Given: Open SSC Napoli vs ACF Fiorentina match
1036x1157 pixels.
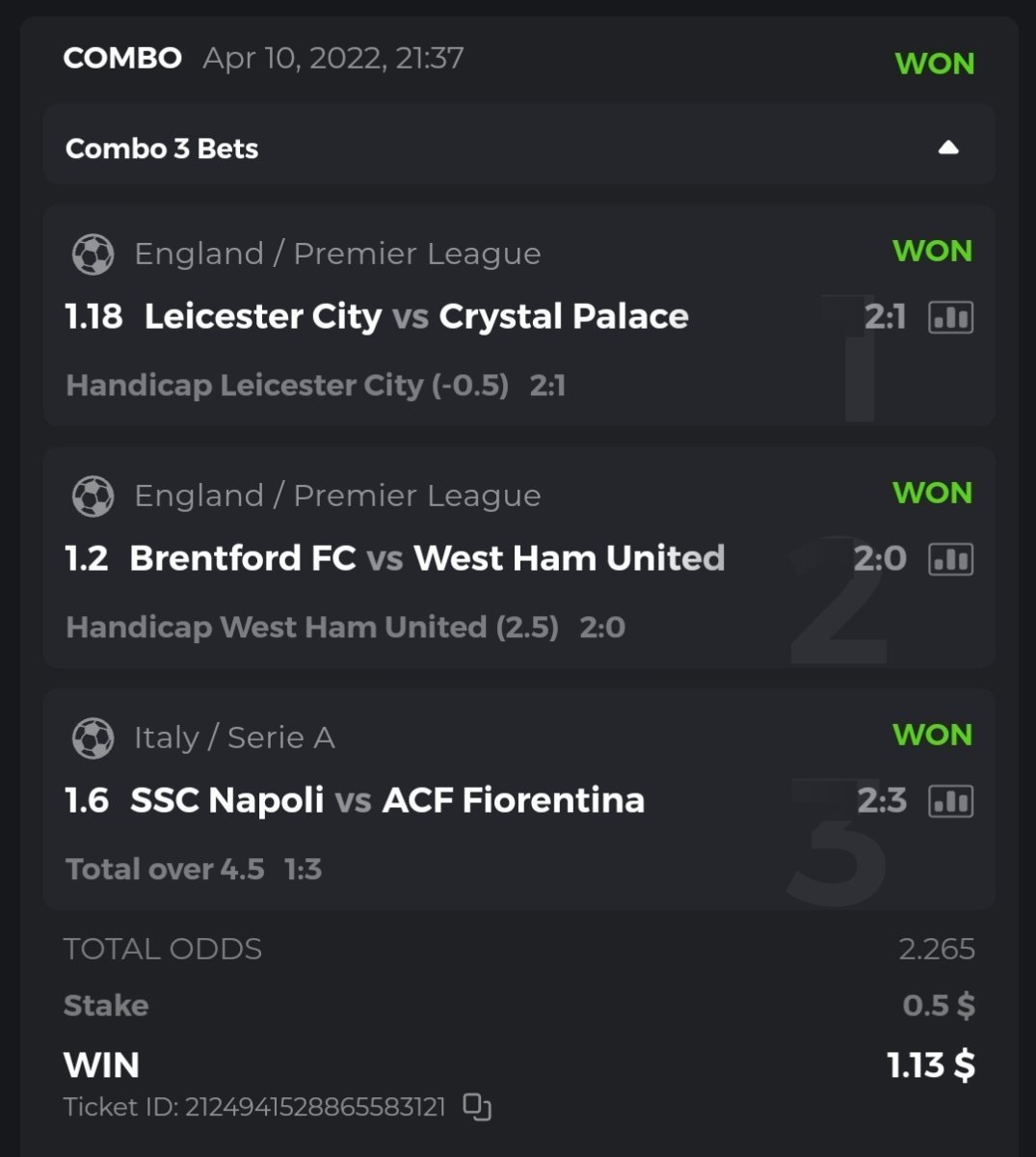Looking at the screenshot, I should (x=386, y=800).
